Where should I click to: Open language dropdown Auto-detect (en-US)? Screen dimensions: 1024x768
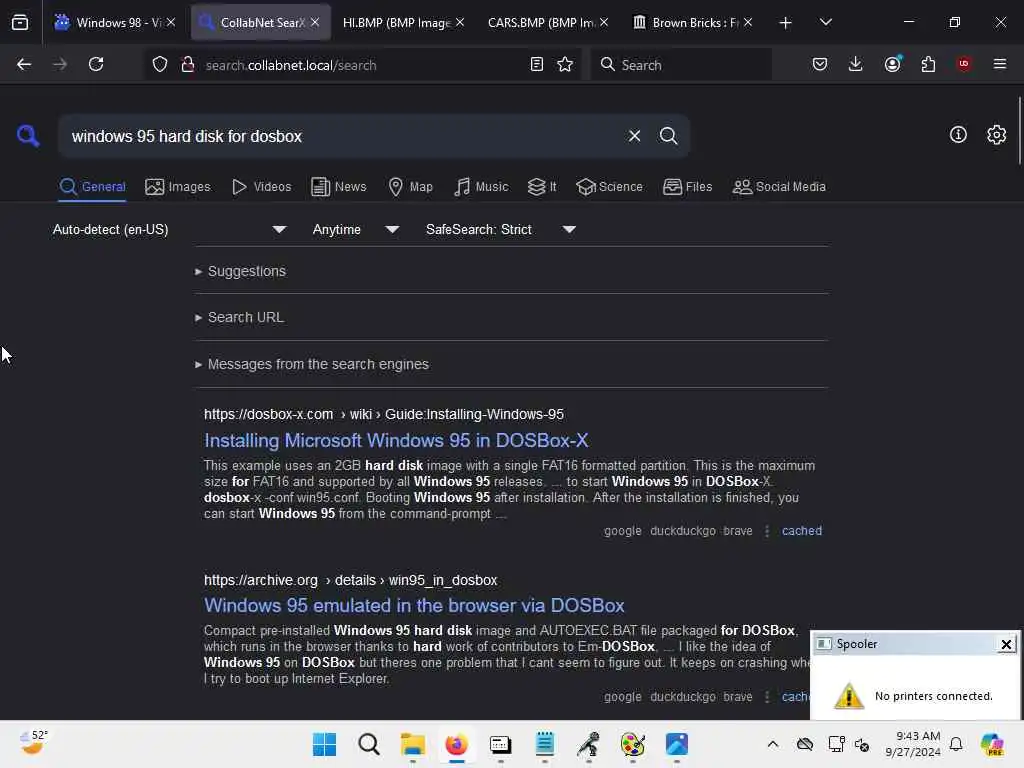coord(169,229)
